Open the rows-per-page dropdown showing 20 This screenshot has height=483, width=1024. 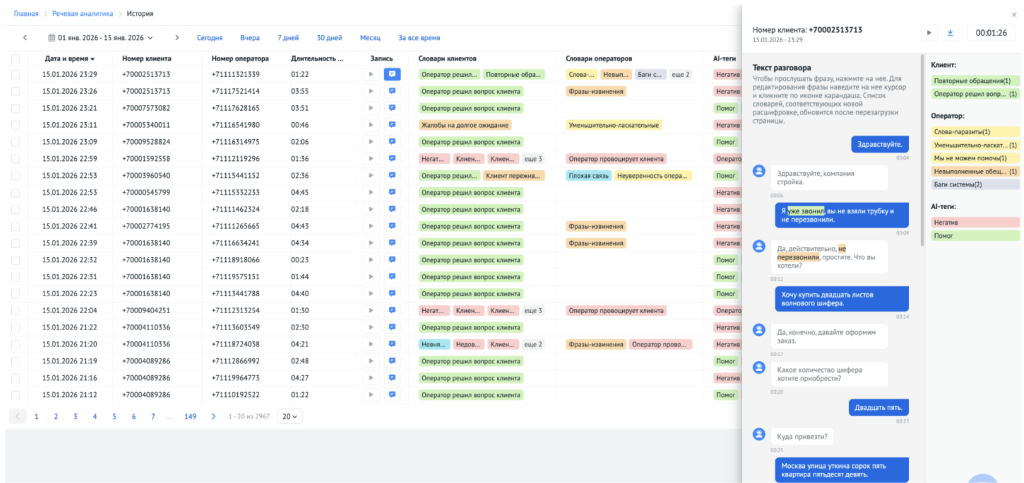(x=290, y=416)
